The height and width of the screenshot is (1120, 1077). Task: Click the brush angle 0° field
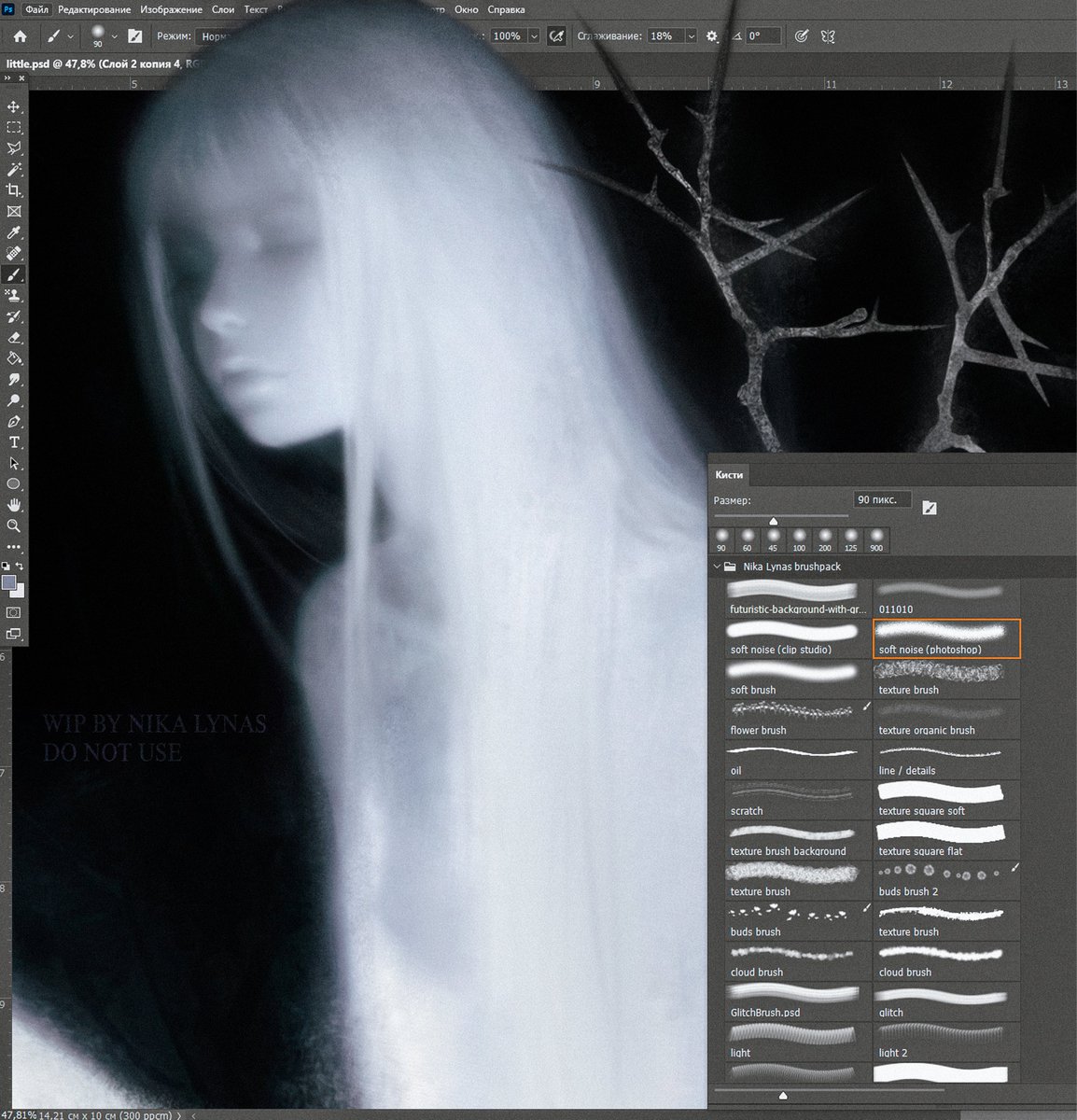(x=763, y=36)
